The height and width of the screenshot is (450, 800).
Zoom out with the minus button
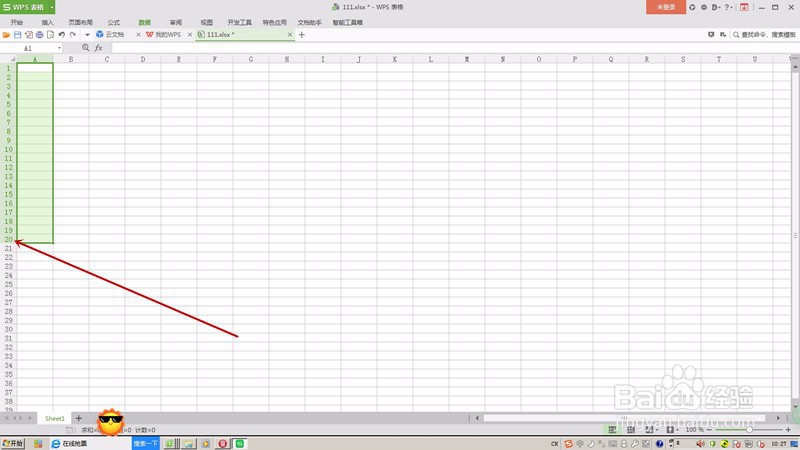point(710,430)
